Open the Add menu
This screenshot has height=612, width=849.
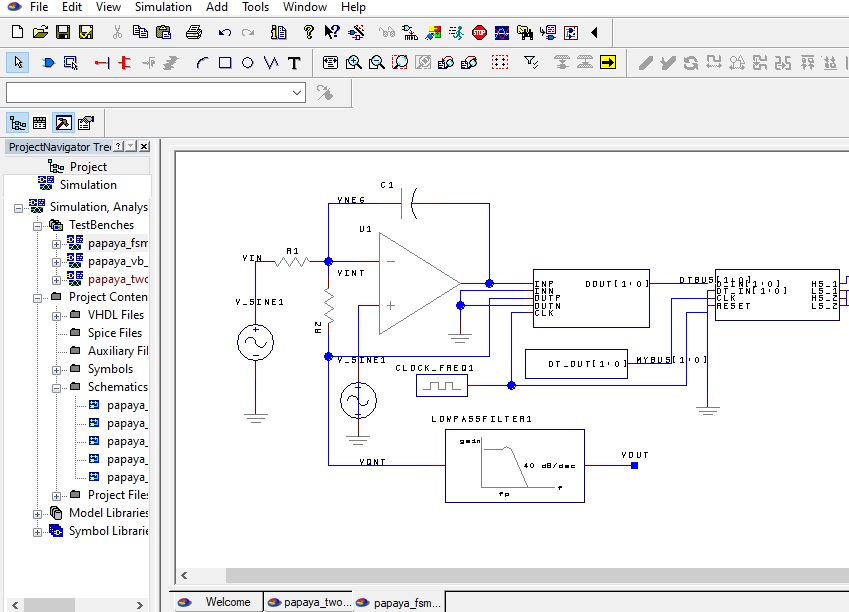pos(217,7)
